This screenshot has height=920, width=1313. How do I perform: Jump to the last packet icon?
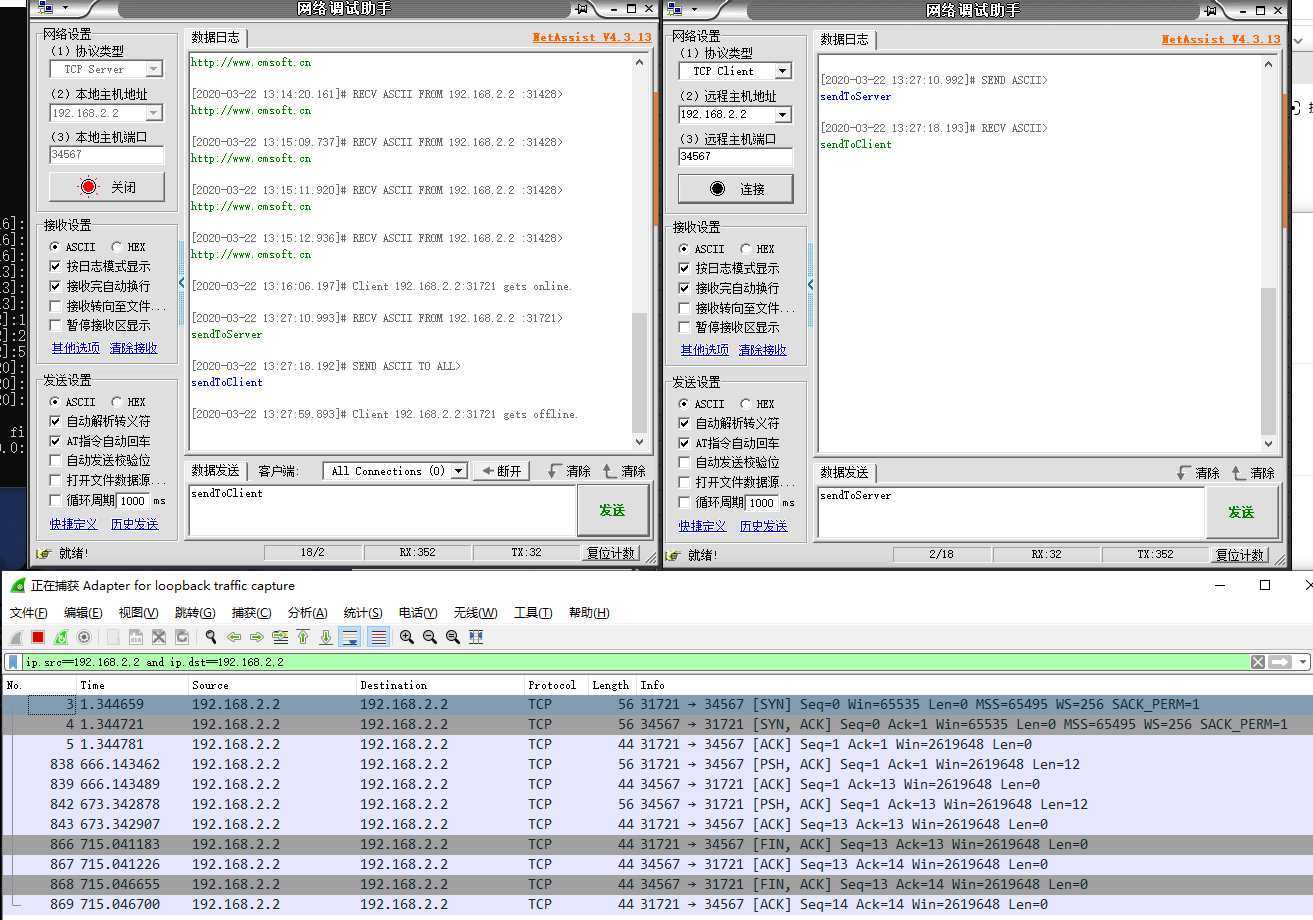pos(326,637)
